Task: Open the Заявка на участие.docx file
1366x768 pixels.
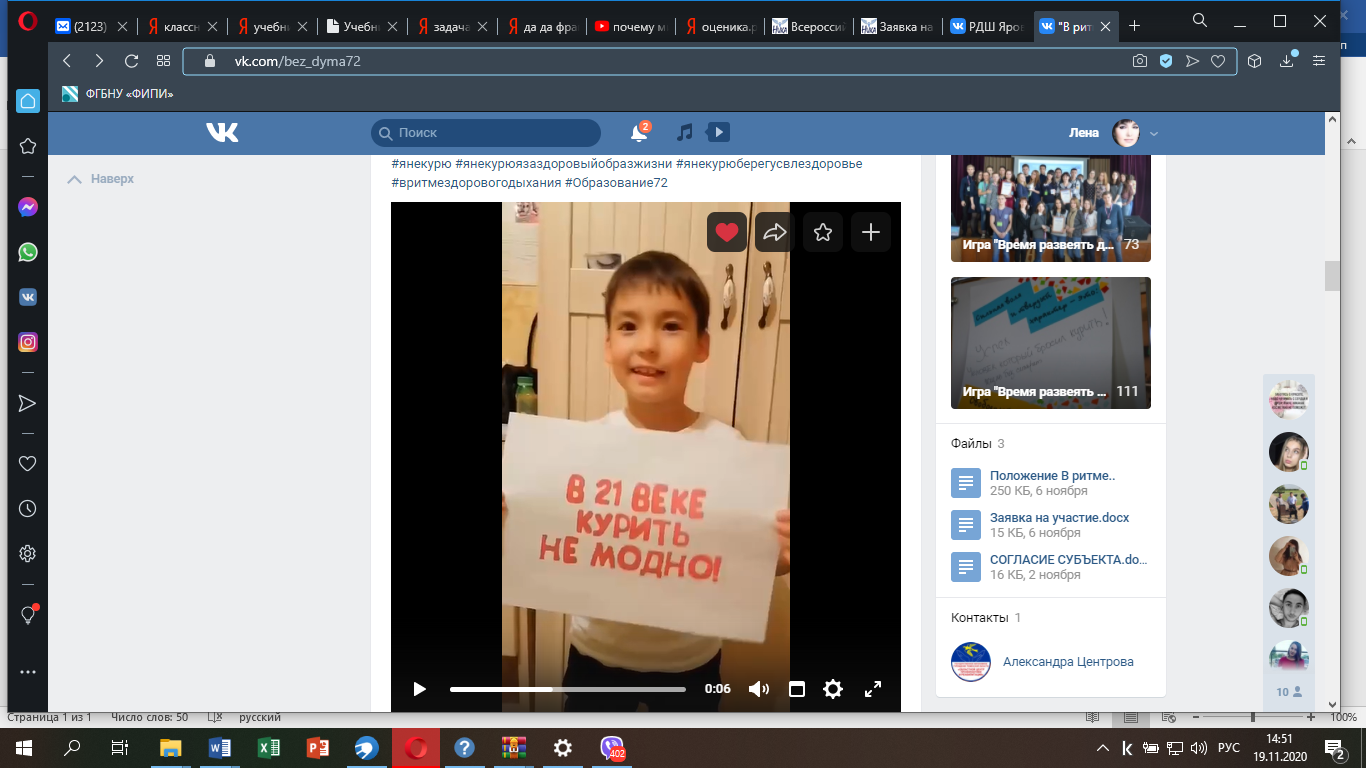Action: tap(1059, 518)
